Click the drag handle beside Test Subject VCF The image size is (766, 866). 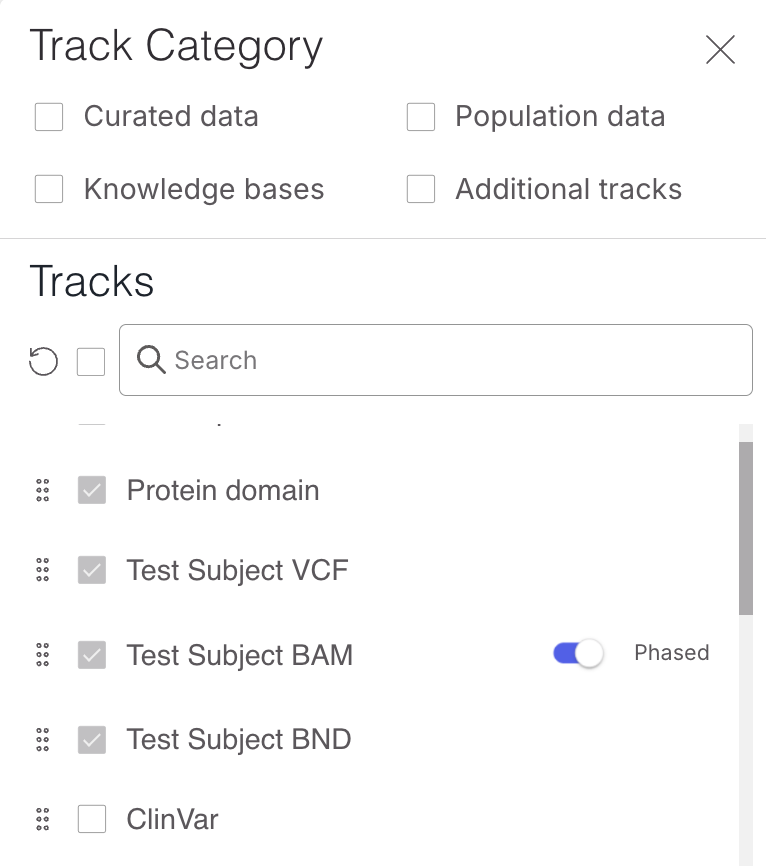click(42, 571)
